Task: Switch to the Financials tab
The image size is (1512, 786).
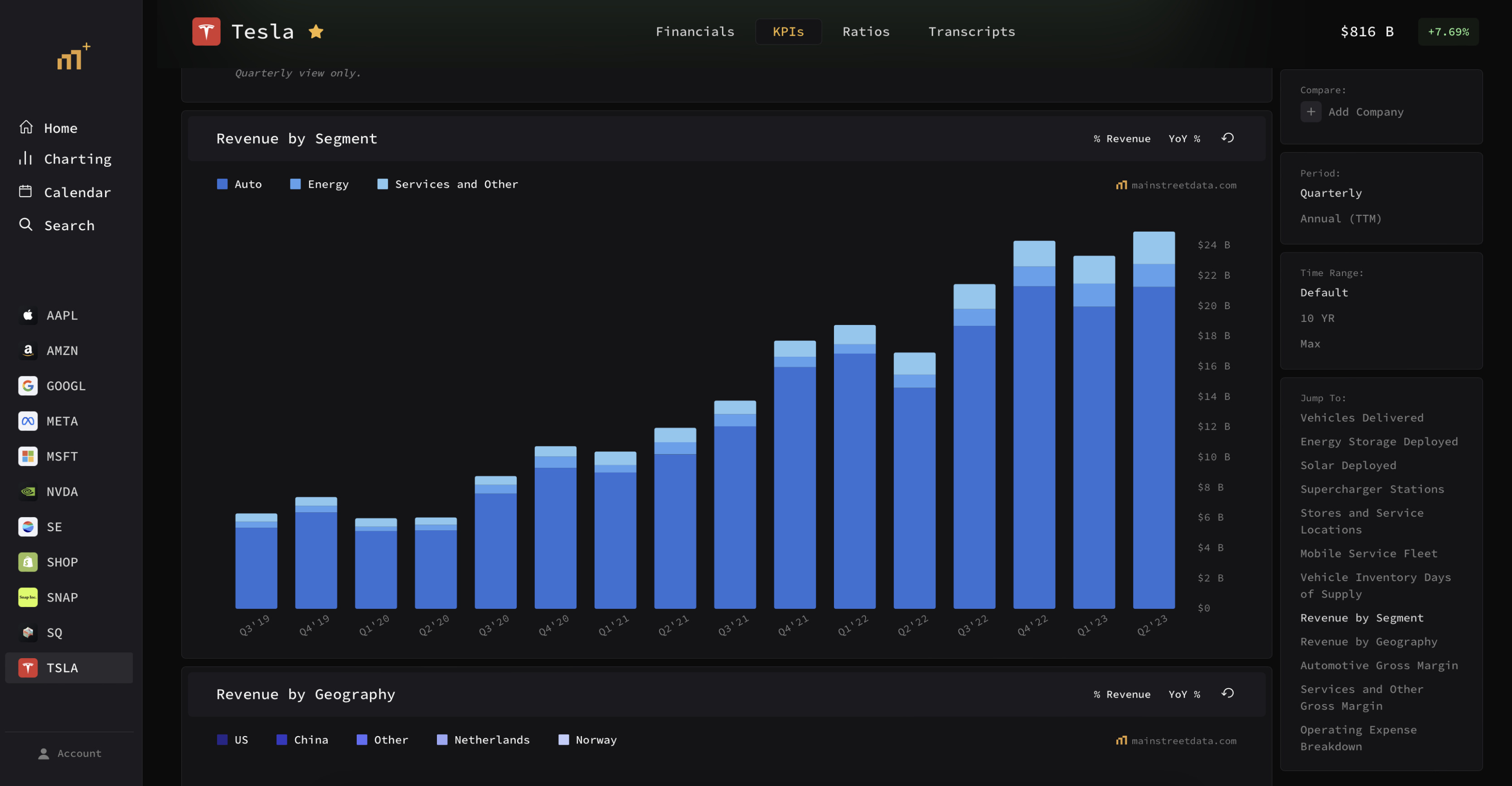Action: click(x=695, y=31)
